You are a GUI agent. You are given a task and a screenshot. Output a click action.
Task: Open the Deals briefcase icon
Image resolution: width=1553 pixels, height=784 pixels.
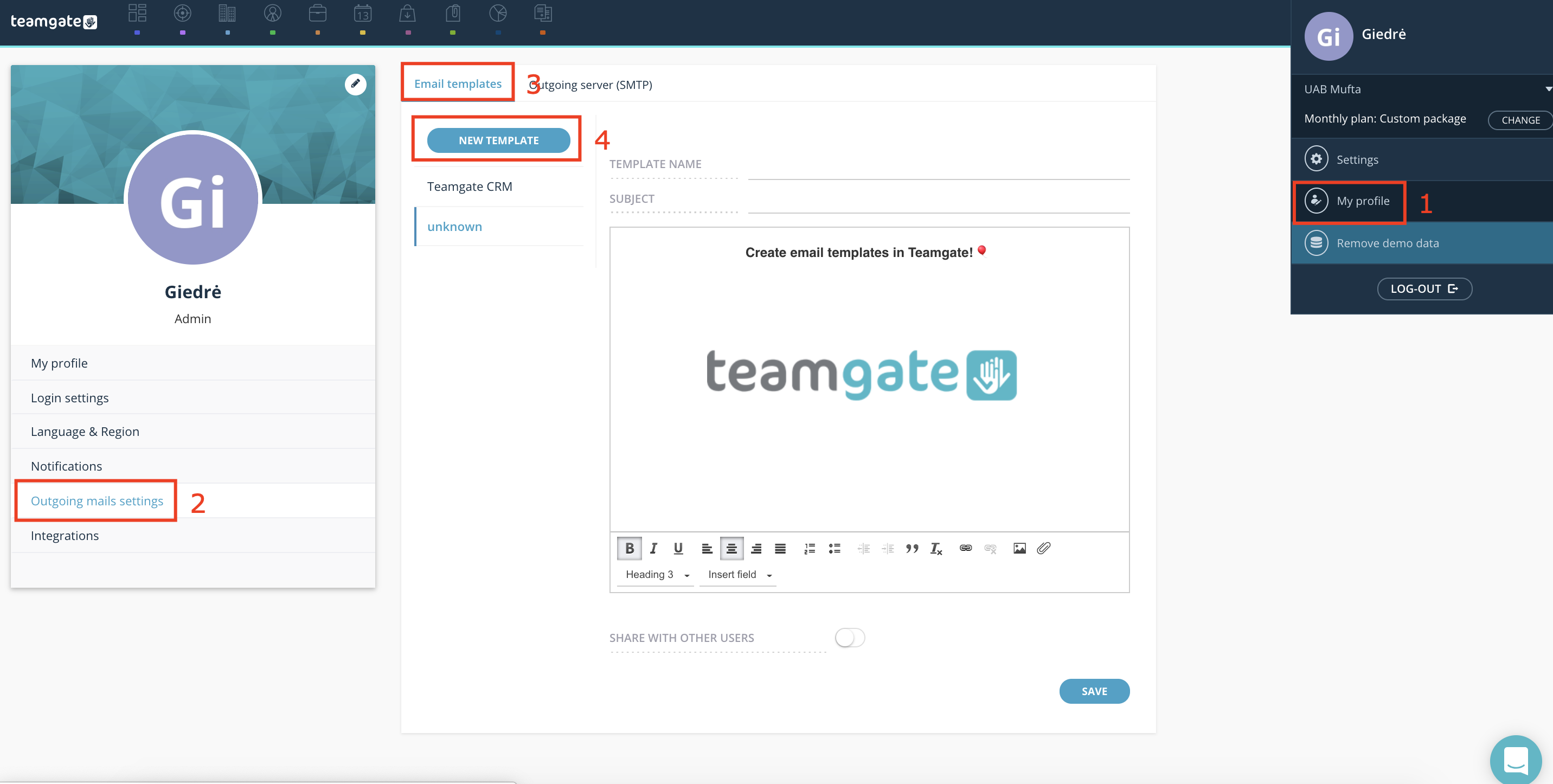[318, 13]
